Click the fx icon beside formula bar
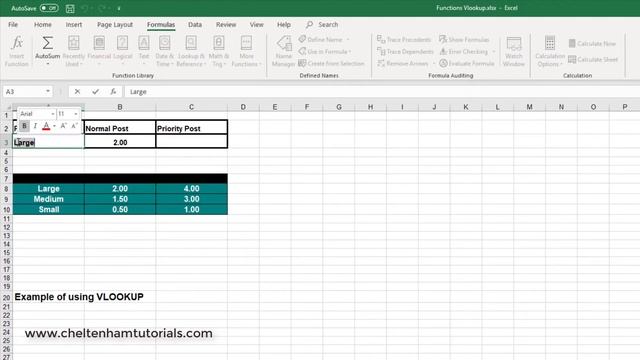The image size is (640, 360). pyautogui.click(x=113, y=92)
